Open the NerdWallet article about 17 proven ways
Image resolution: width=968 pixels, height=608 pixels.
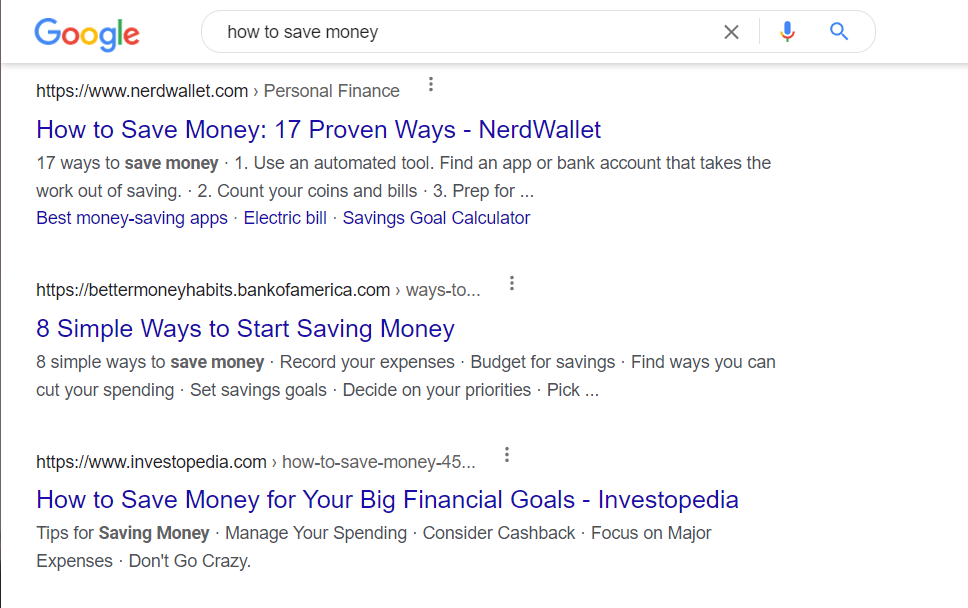[x=317, y=129]
